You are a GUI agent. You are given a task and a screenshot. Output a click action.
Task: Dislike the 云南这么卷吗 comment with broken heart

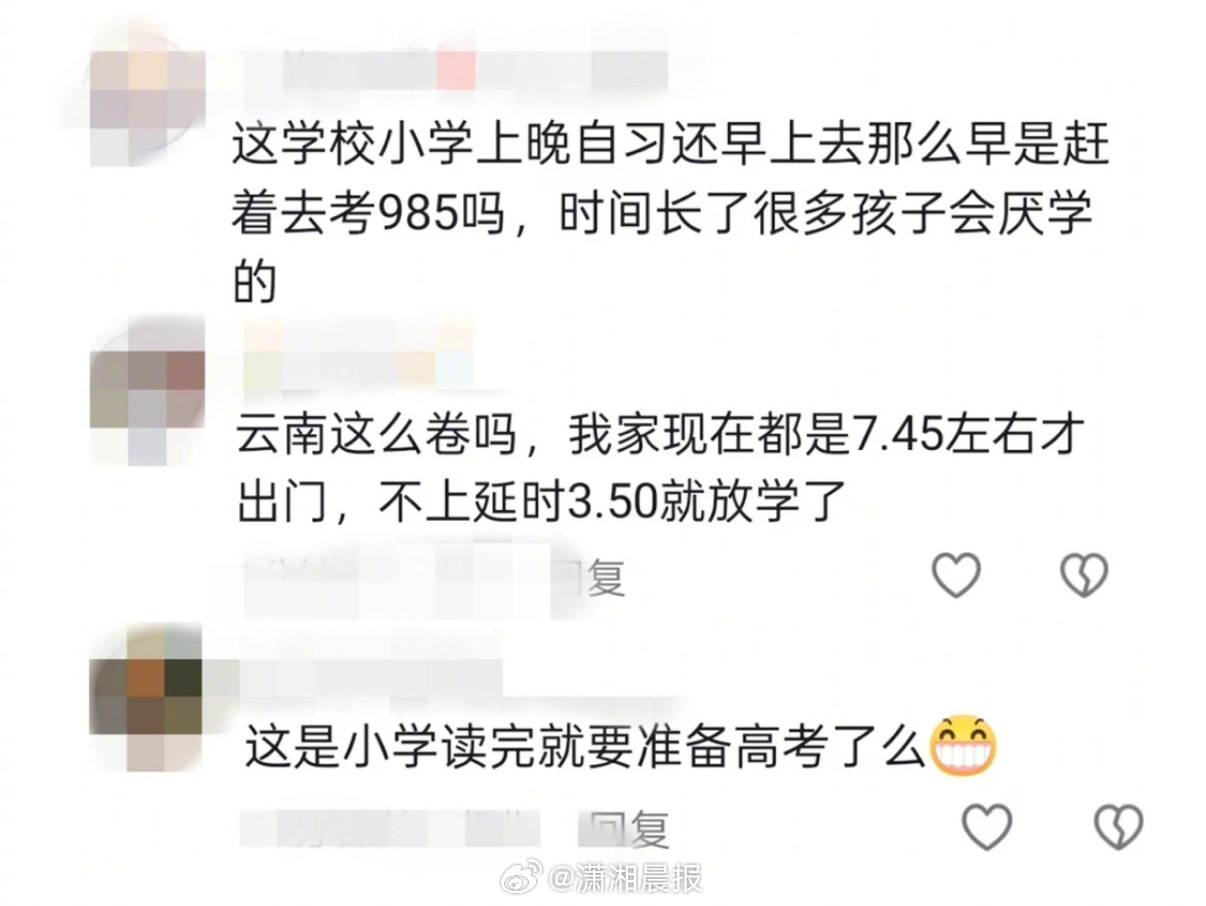(x=1084, y=575)
